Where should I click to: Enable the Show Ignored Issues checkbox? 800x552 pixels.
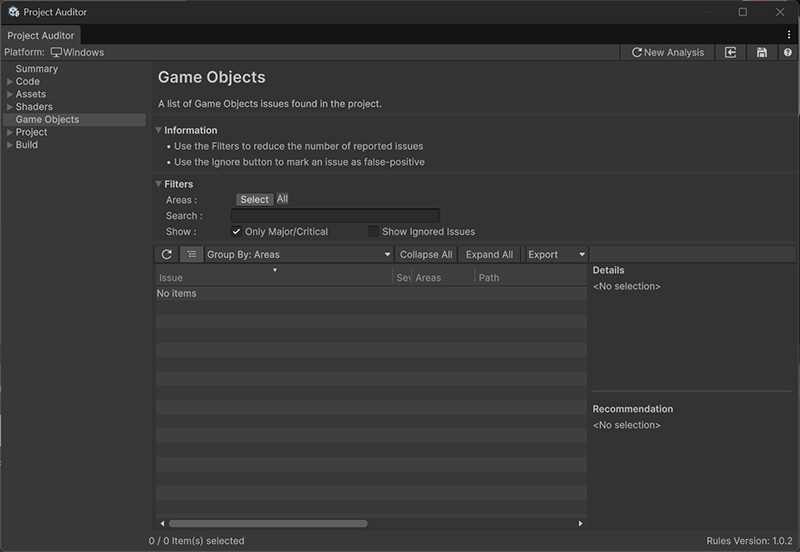(x=373, y=232)
